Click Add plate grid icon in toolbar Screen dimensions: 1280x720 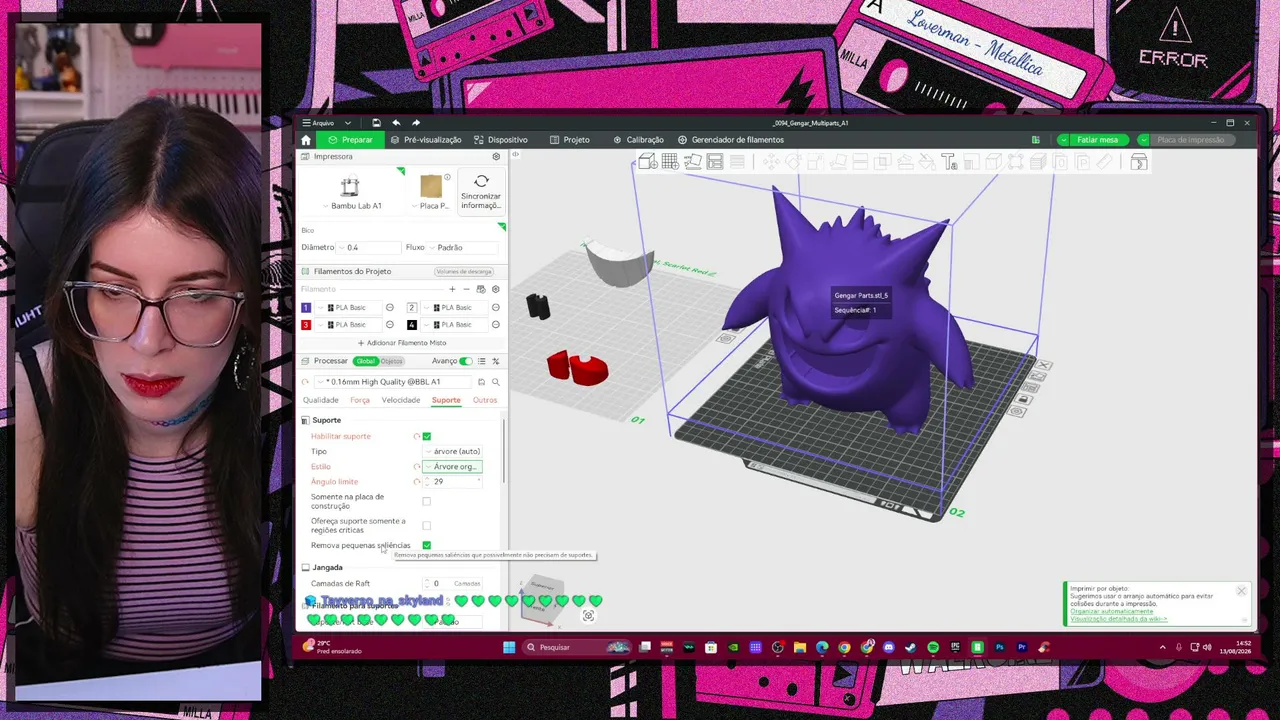coord(670,162)
